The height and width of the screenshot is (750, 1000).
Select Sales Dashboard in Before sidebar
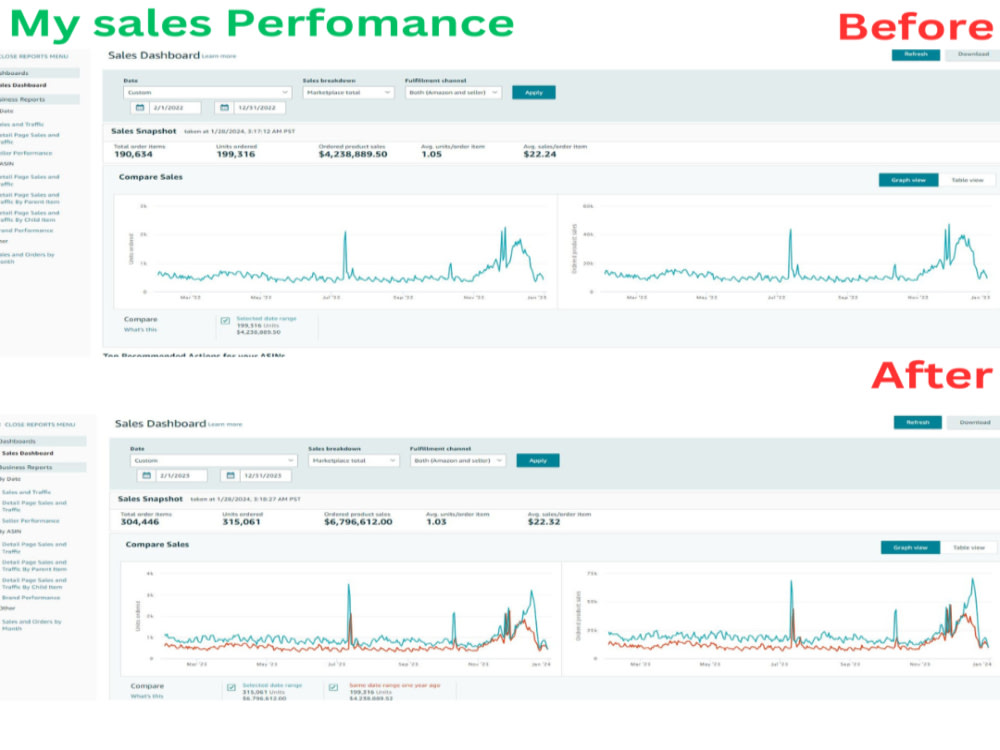(24, 85)
